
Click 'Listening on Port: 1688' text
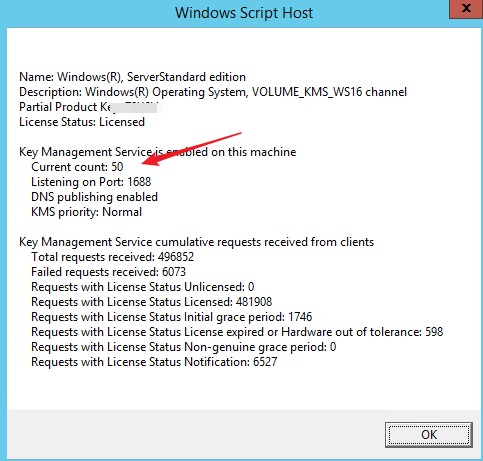91,182
